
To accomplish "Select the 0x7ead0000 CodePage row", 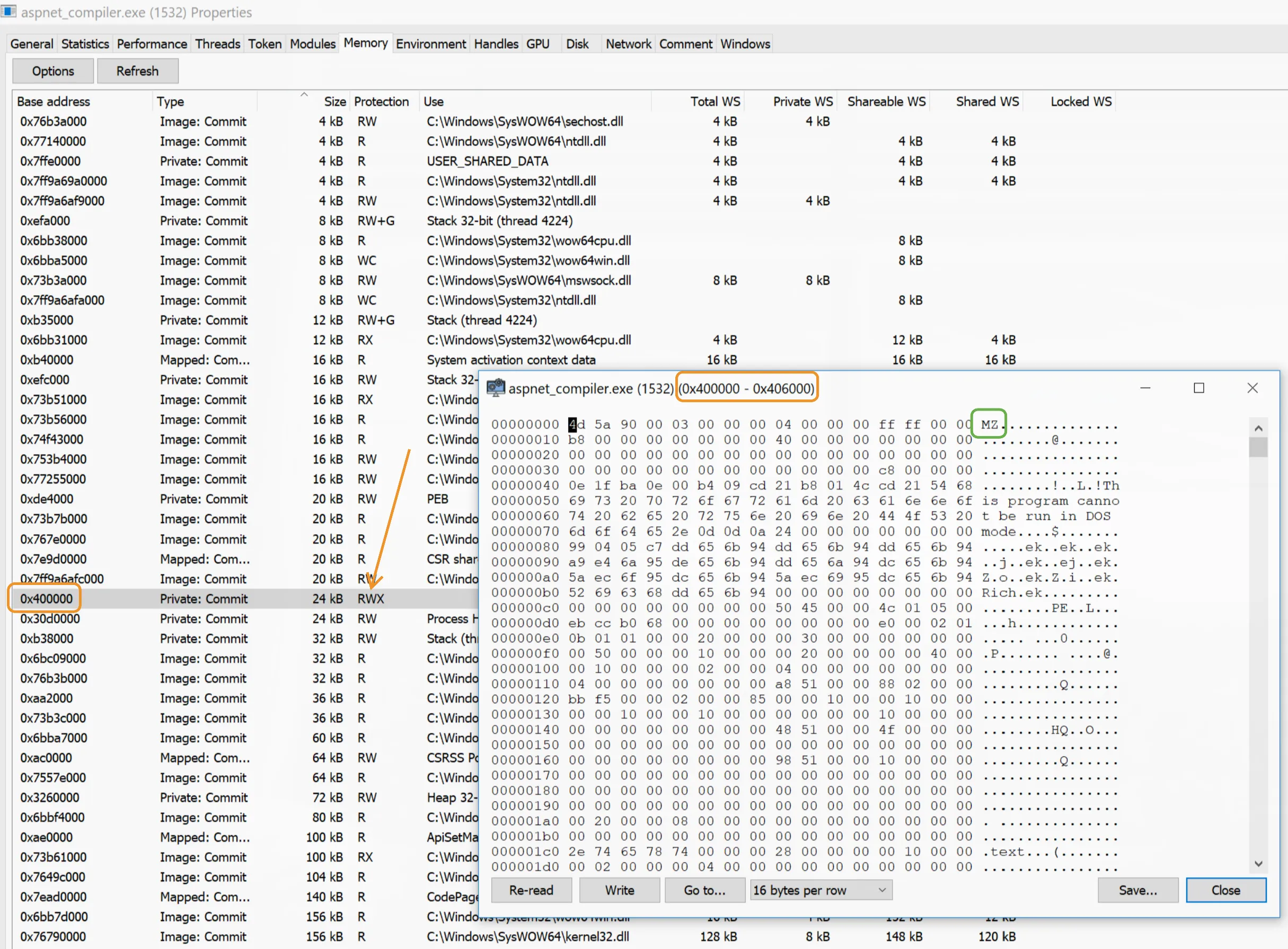I will click(x=246, y=897).
